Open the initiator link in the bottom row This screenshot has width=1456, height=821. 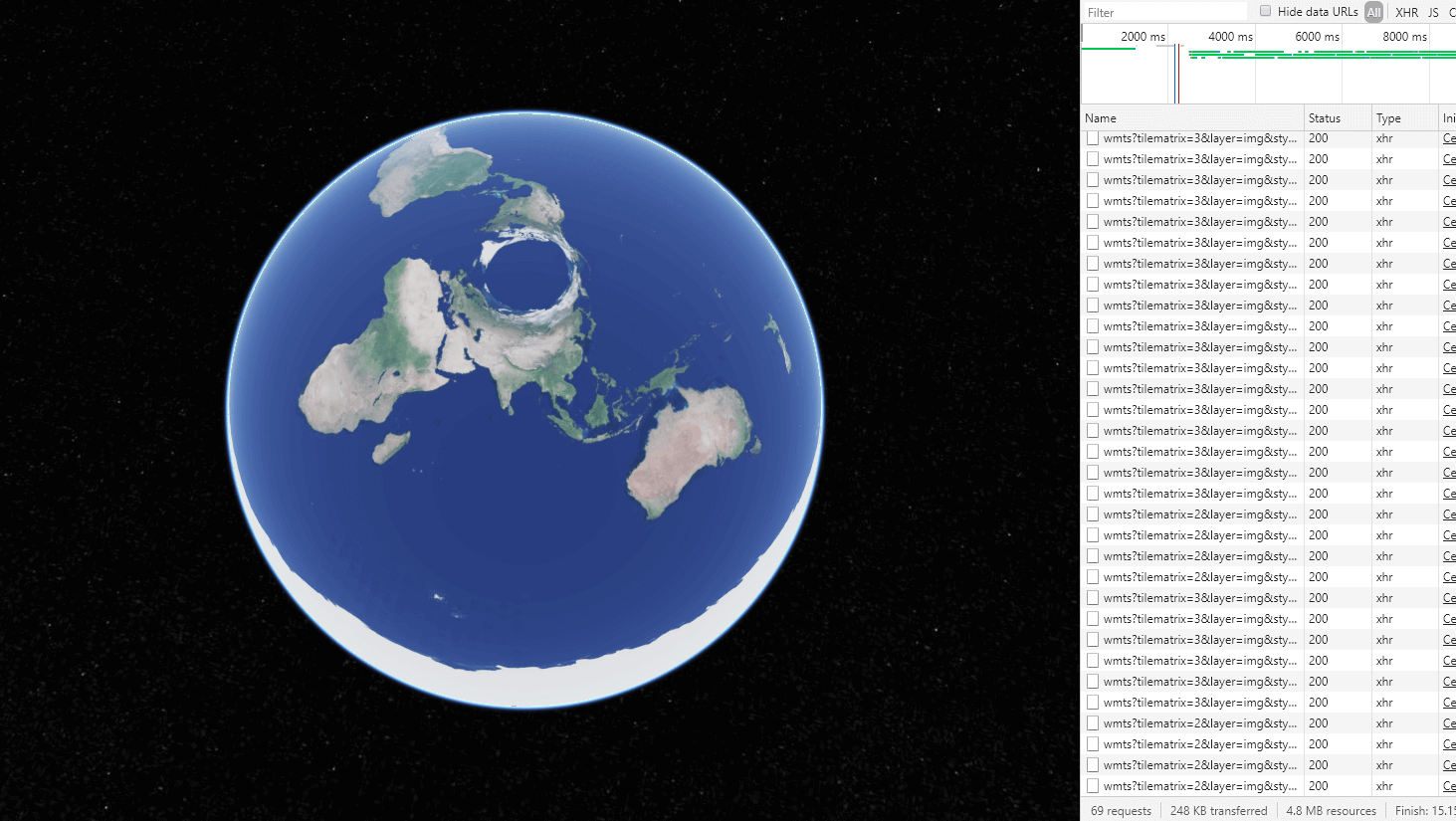(x=1449, y=786)
